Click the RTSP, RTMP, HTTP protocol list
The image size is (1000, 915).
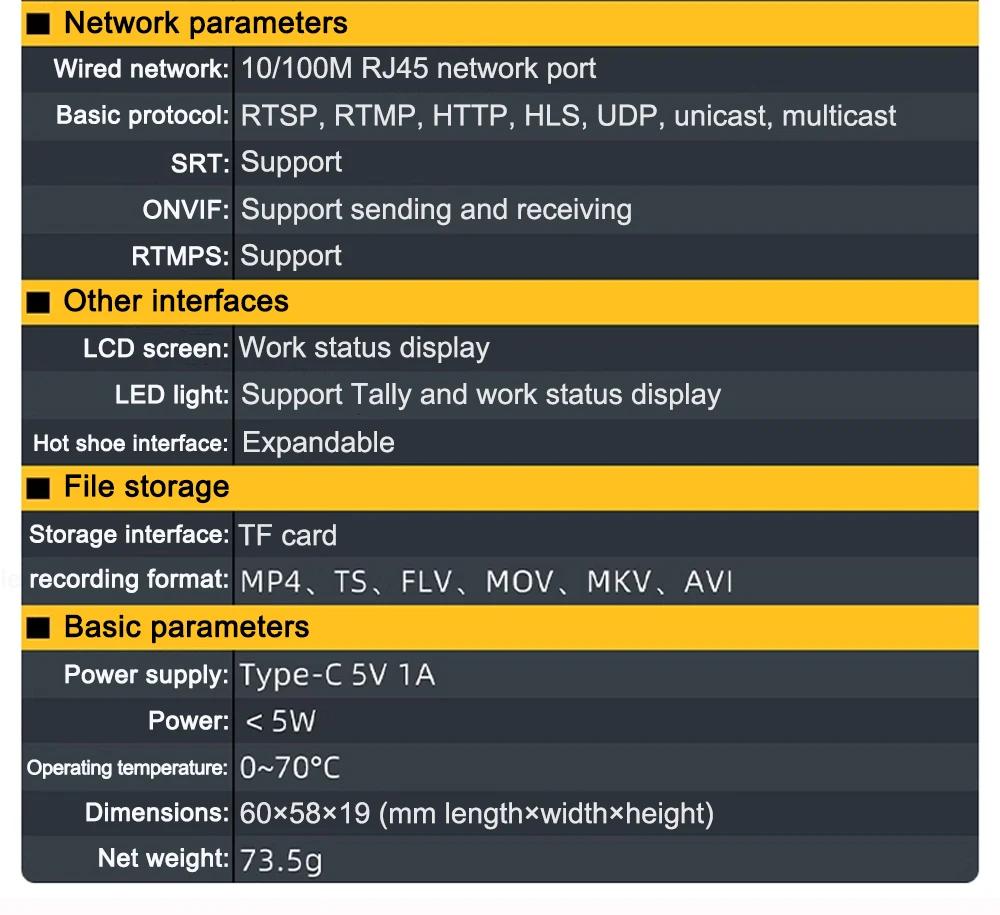(568, 116)
